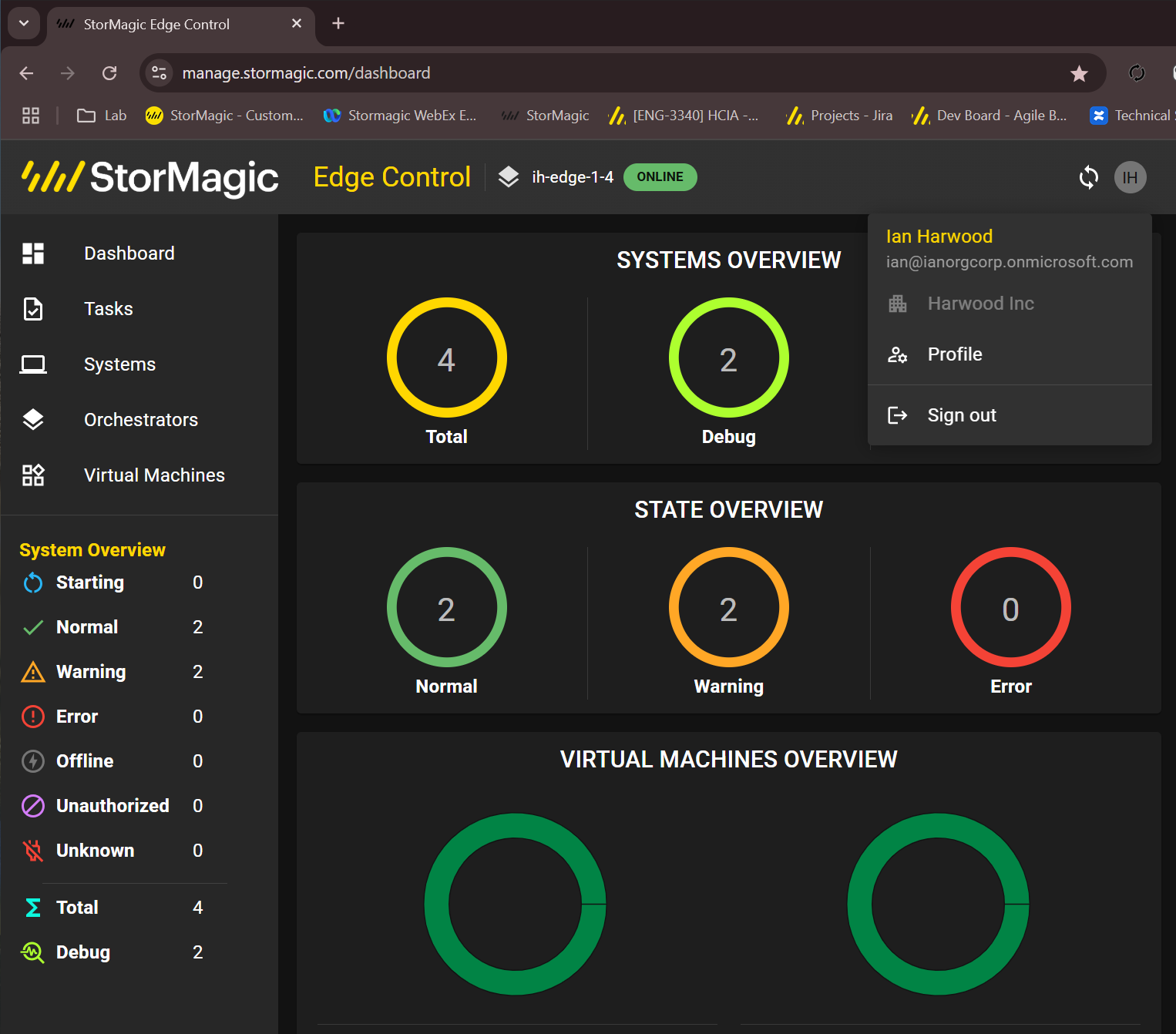Click the Ian Harwood name in menu
Viewport: 1176px width, 1034px height.
(939, 237)
